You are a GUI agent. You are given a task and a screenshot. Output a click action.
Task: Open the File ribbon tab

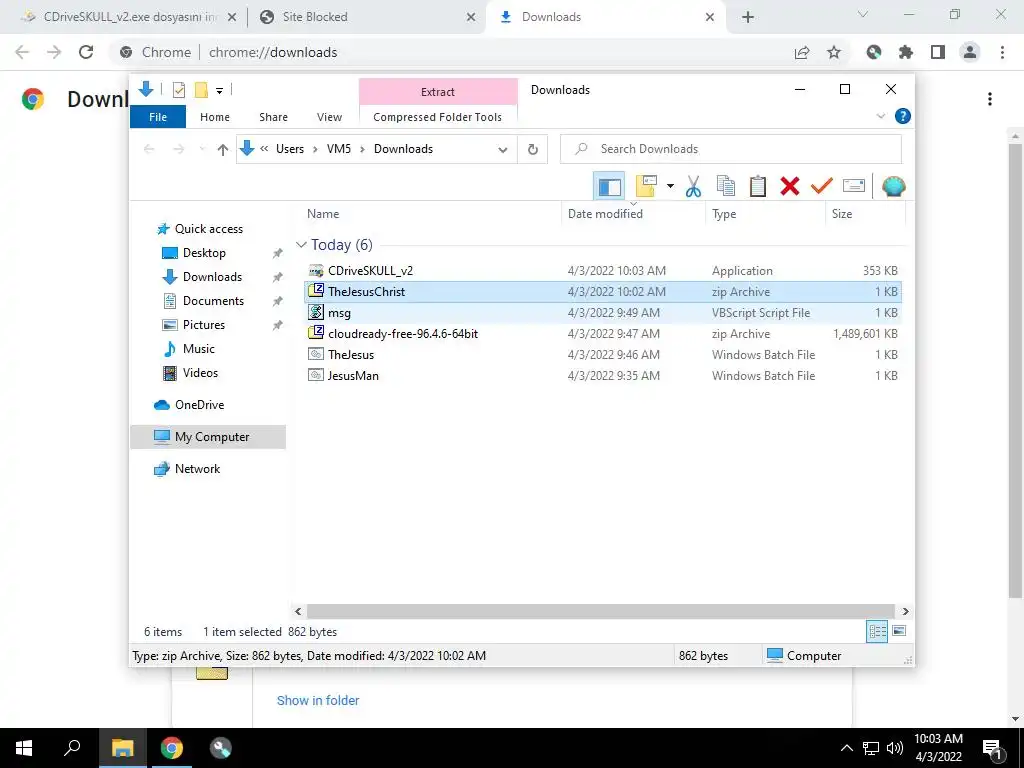pos(158,117)
